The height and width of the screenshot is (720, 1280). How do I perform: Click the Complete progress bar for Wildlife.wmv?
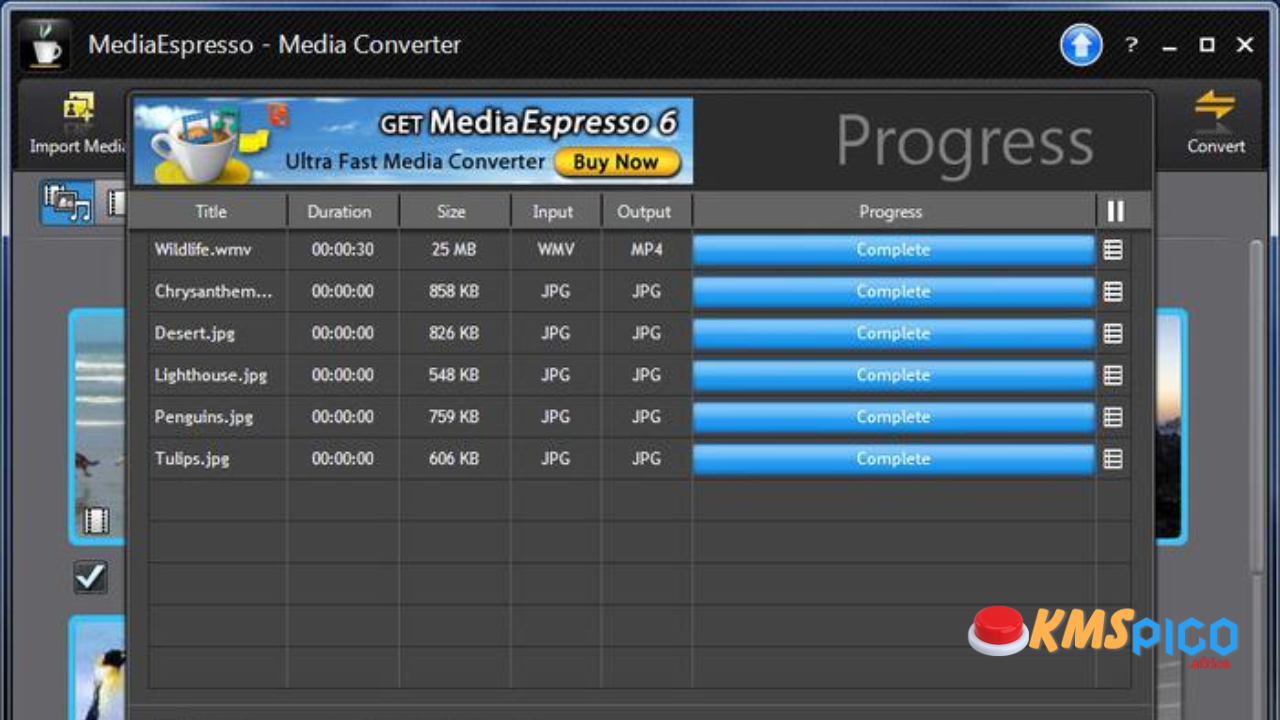tap(893, 250)
